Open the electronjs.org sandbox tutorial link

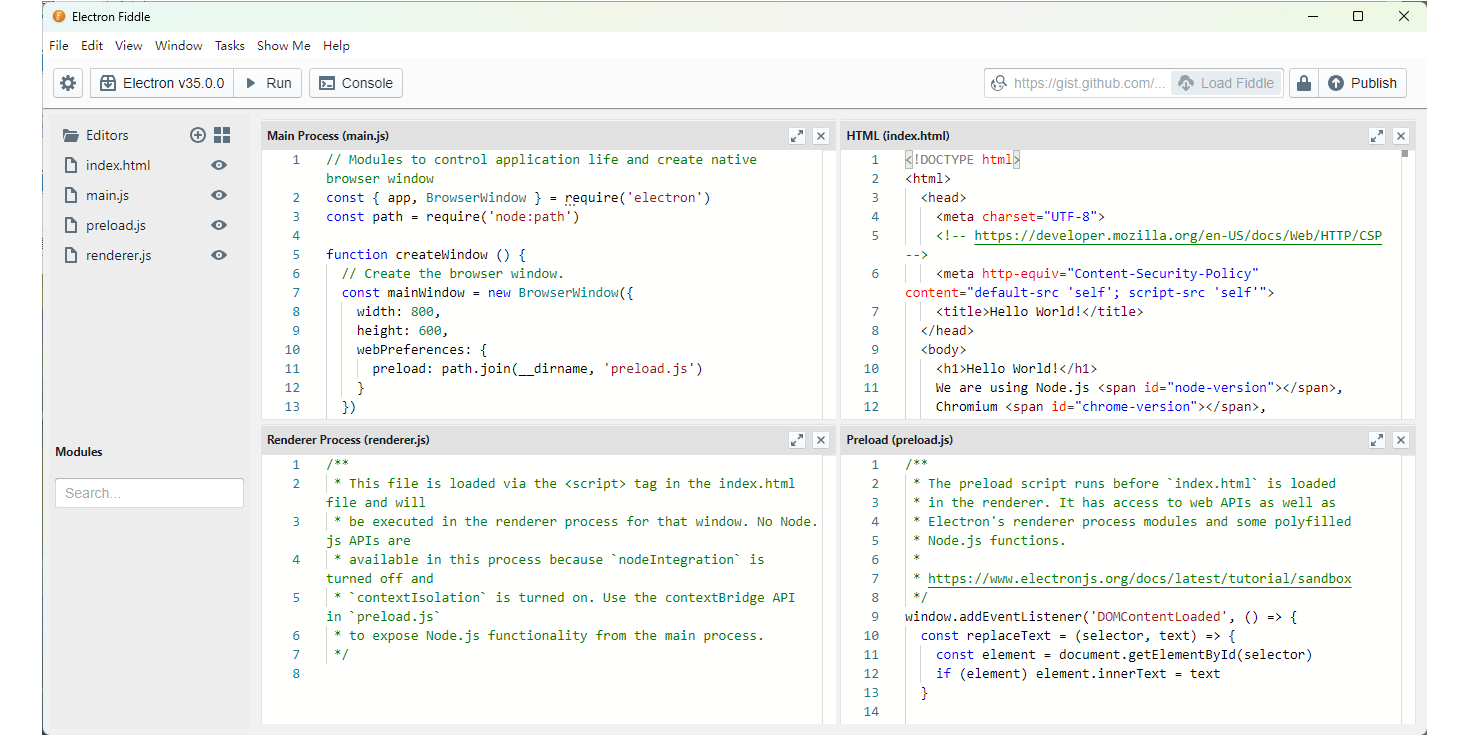[x=1140, y=578]
